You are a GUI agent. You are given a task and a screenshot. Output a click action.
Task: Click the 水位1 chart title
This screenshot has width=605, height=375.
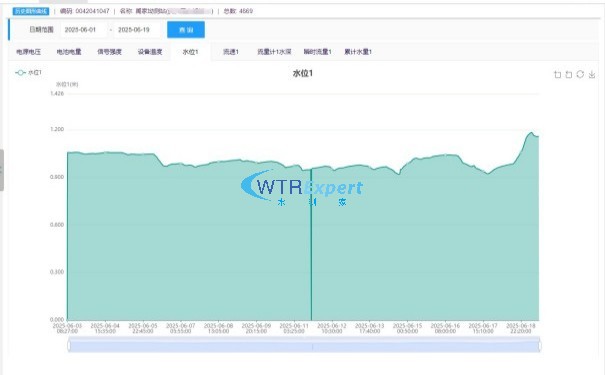tap(303, 73)
